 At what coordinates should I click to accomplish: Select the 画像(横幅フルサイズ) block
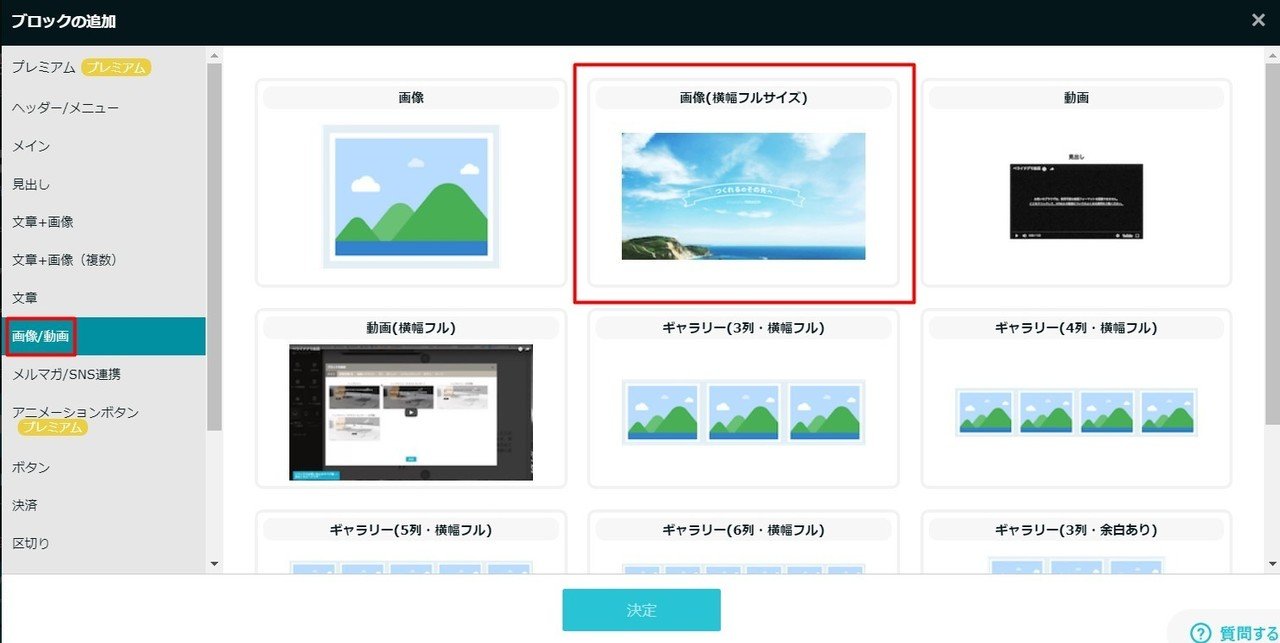tap(743, 183)
